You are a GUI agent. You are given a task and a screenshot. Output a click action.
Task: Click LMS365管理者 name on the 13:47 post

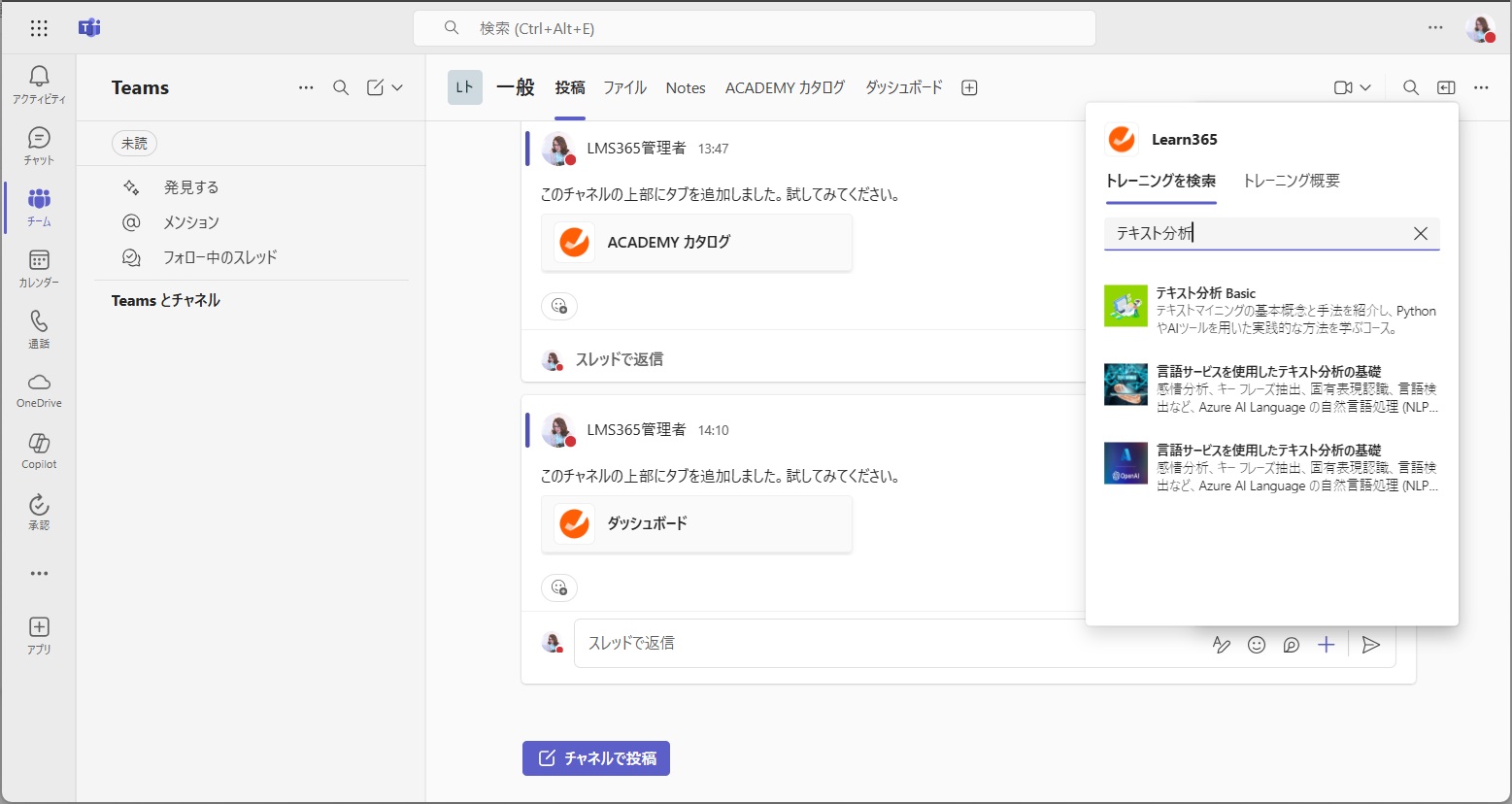(636, 148)
